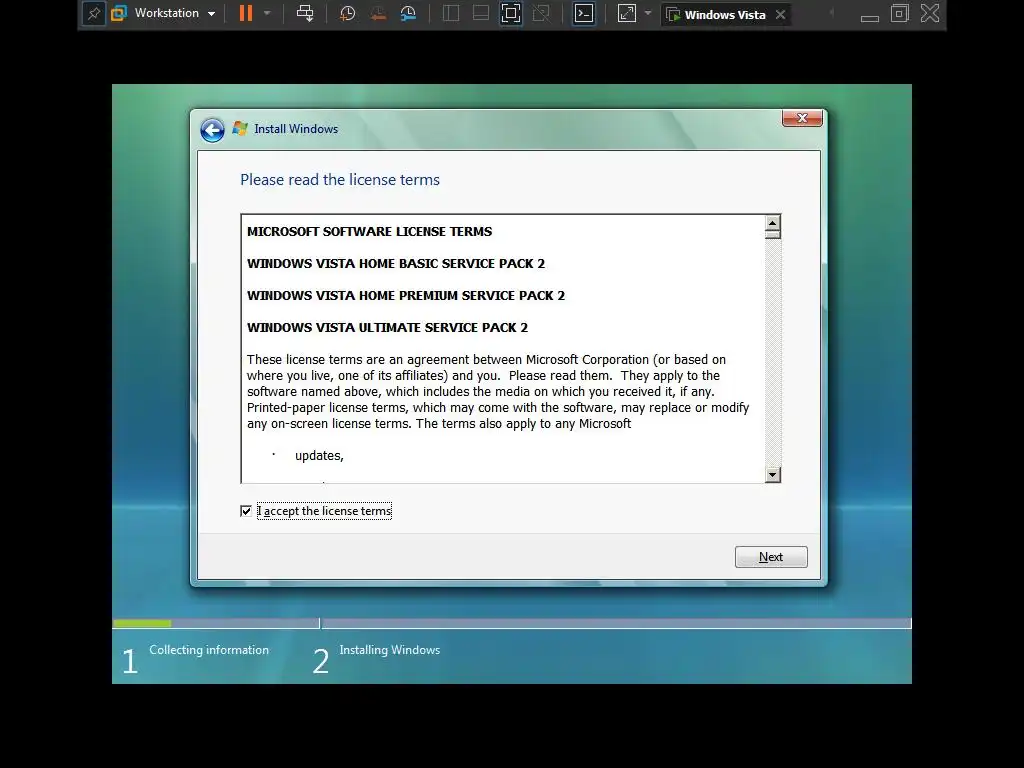Revert to the previous snapshot

coord(377,13)
